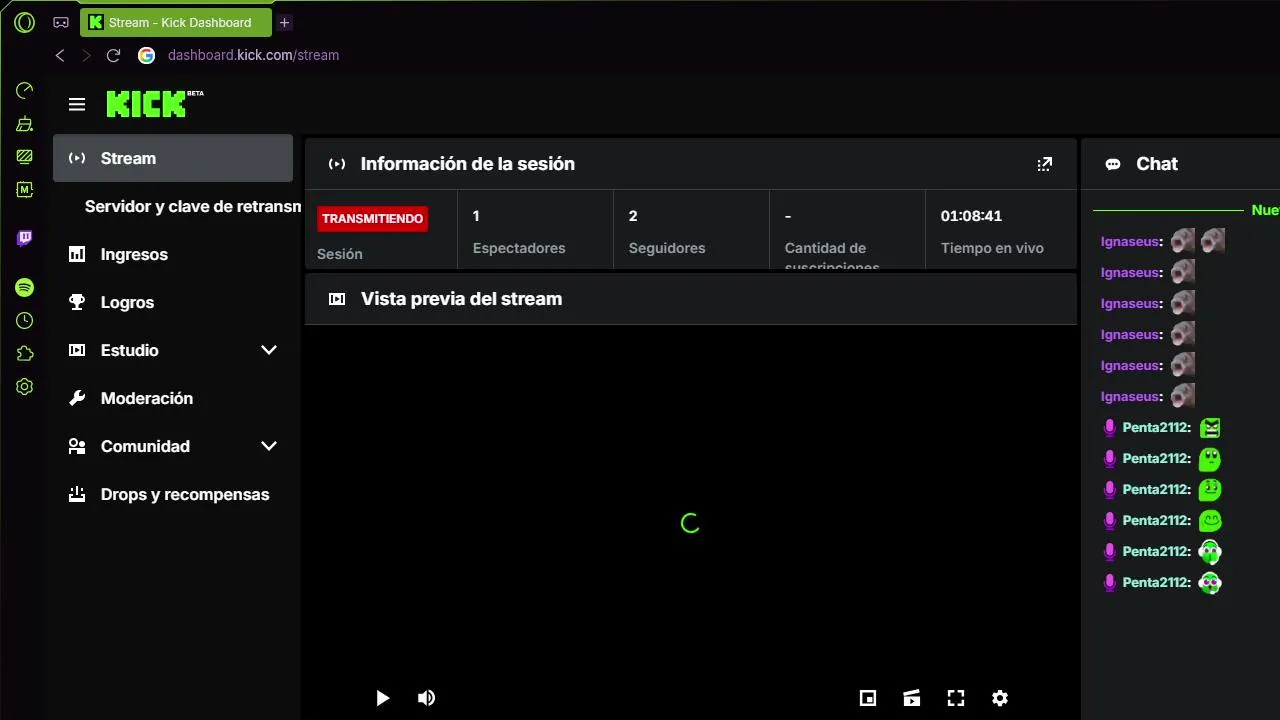The image size is (1280, 720).
Task: Click the Información de la sesión heading
Action: (468, 164)
